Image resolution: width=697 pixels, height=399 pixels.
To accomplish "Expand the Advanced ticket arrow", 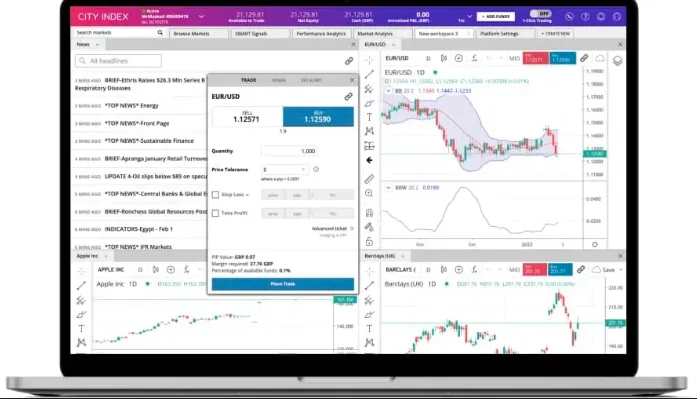I will [x=352, y=228].
